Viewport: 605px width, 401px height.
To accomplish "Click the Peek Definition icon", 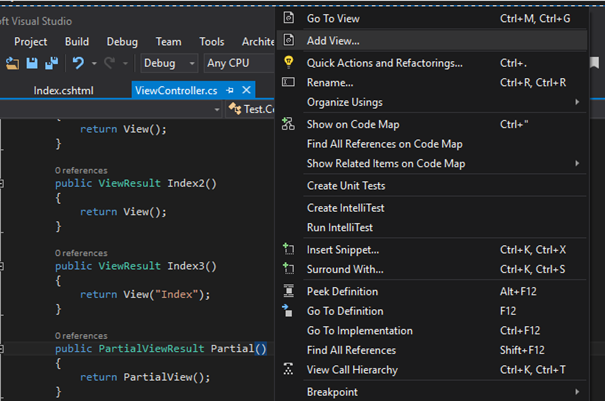I will (289, 291).
